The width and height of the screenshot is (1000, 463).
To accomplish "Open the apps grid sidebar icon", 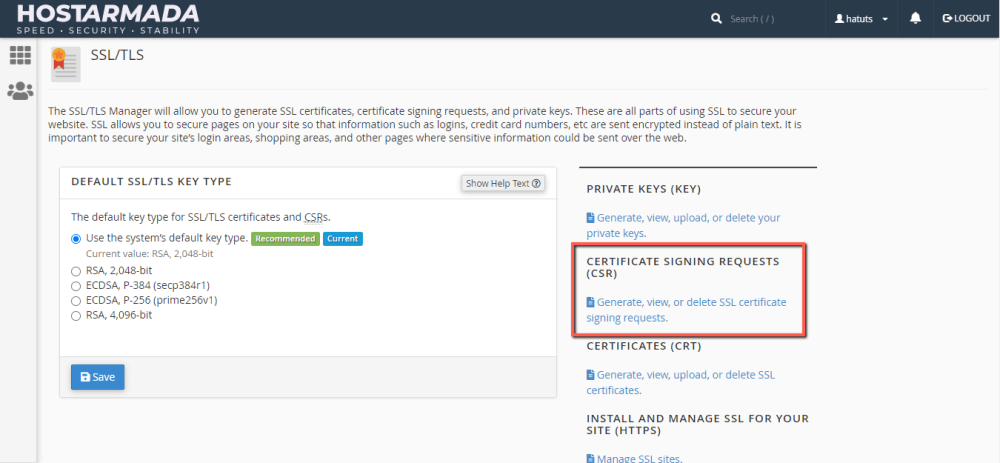I will (x=20, y=55).
